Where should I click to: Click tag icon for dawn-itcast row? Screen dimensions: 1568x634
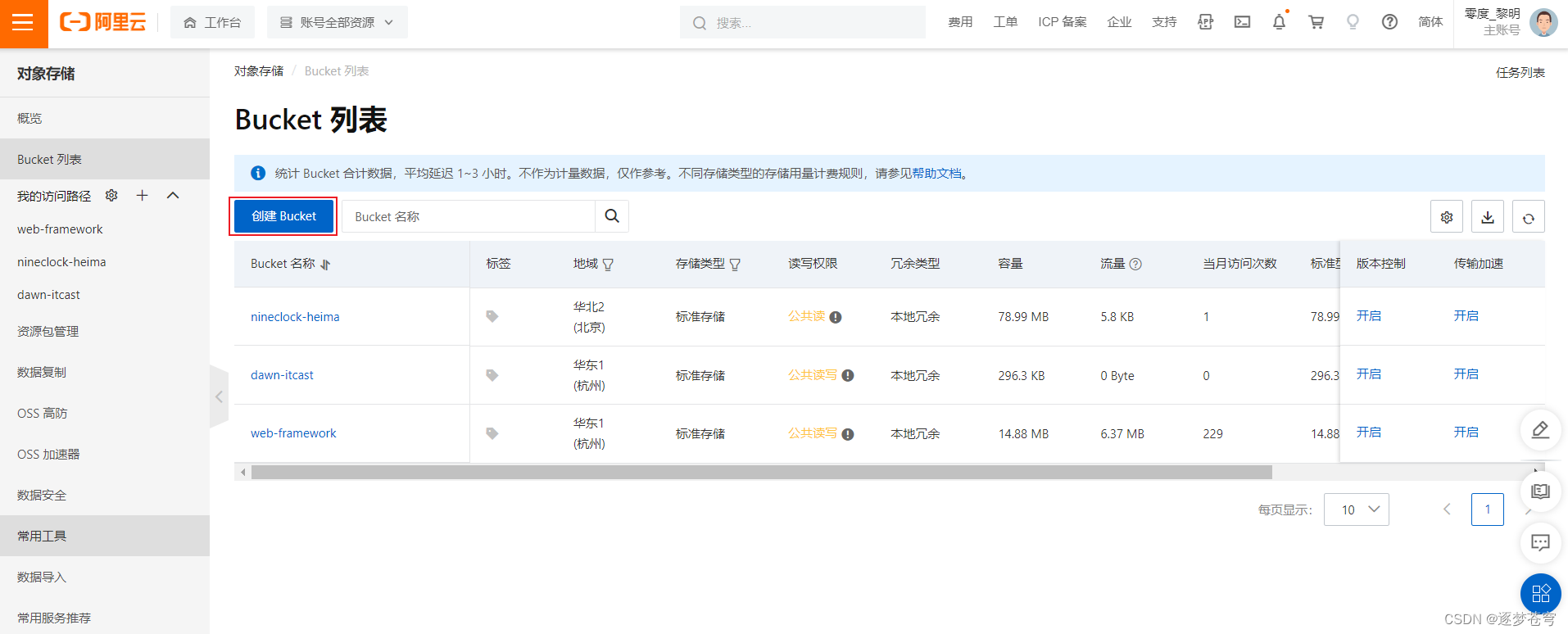492,375
